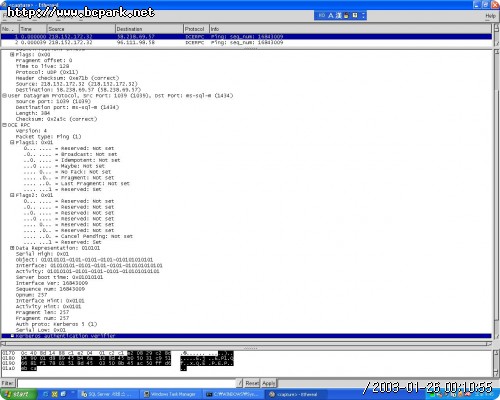Sort packets by the Info column
This screenshot has height=400, width=500.
[351, 29]
